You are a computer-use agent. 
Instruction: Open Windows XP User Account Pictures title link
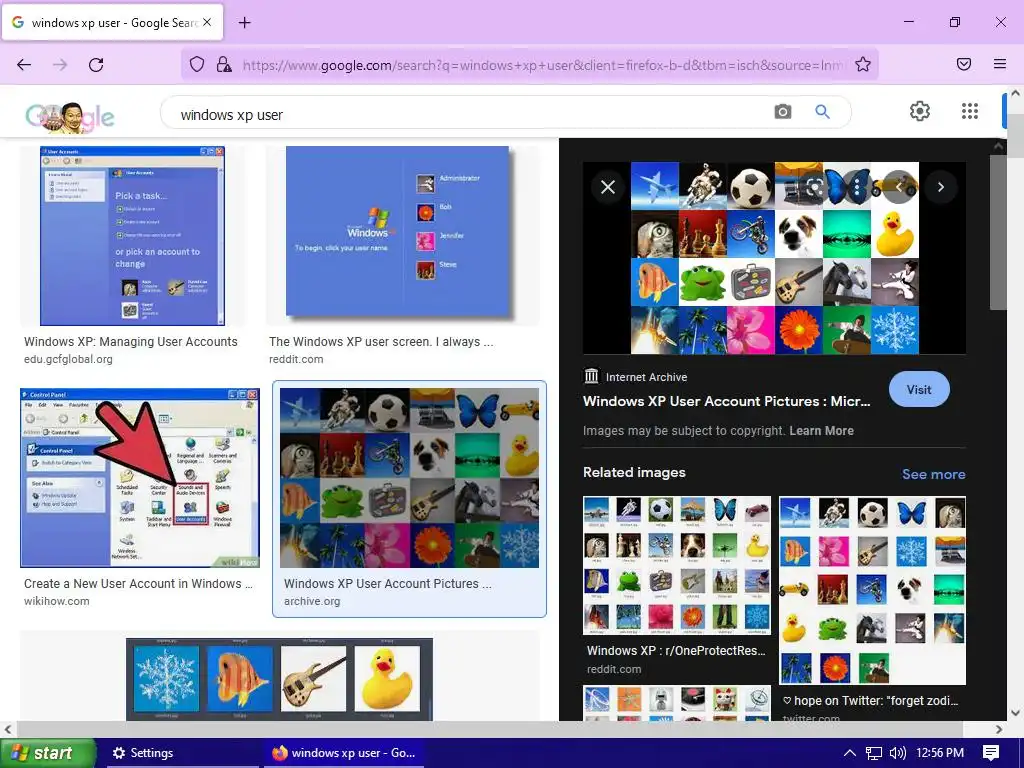(x=726, y=401)
